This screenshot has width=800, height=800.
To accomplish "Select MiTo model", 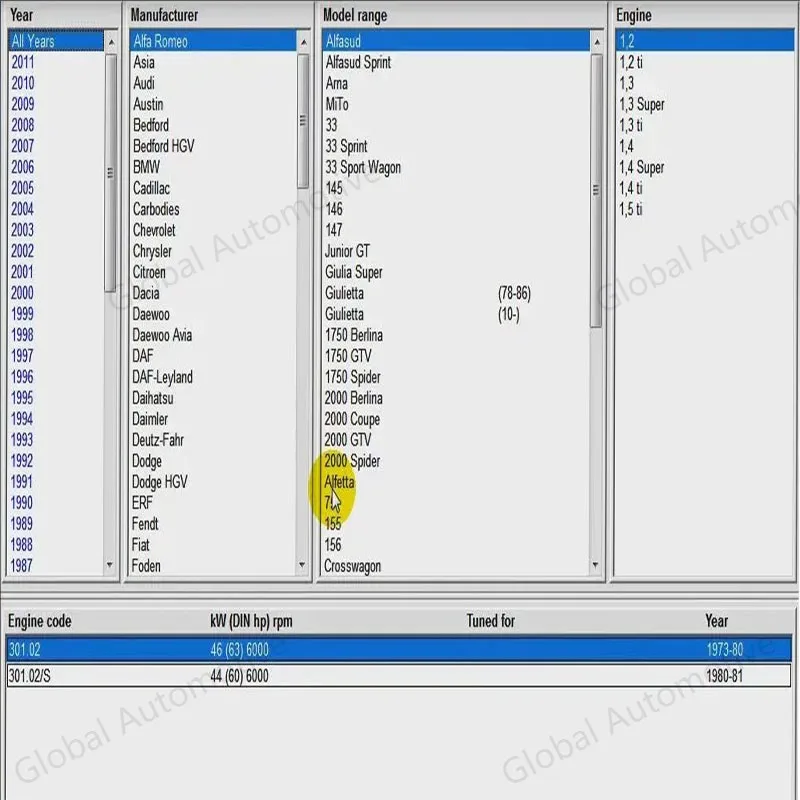I will click(x=337, y=104).
